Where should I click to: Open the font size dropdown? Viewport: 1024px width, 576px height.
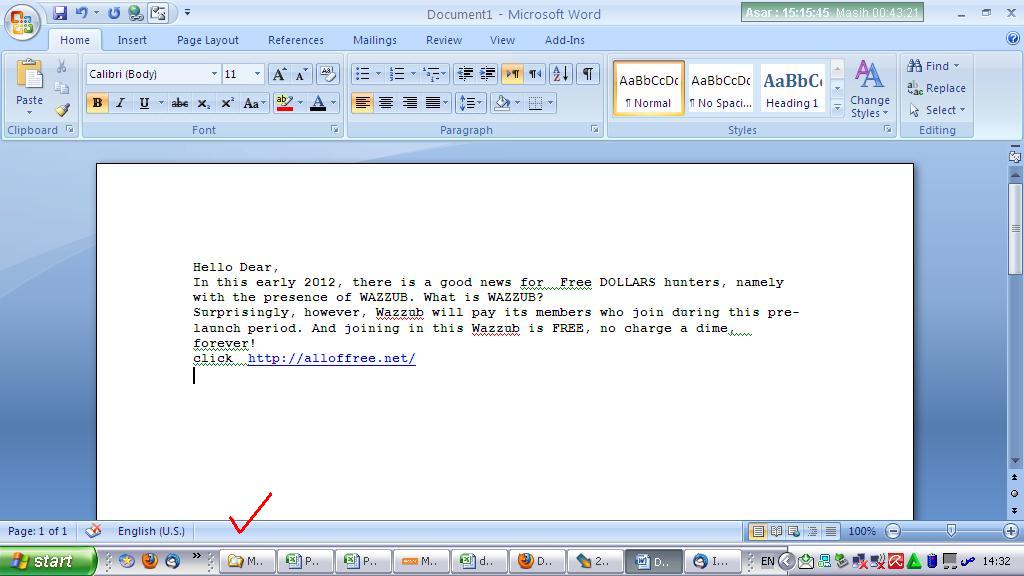click(257, 74)
